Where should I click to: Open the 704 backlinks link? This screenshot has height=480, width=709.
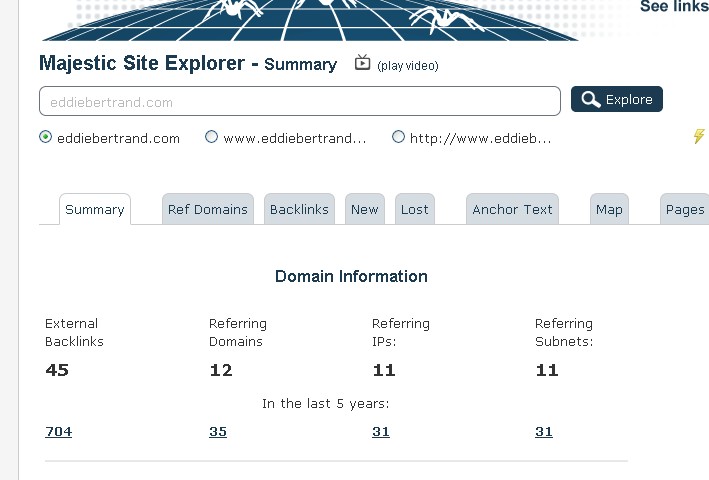(x=59, y=432)
